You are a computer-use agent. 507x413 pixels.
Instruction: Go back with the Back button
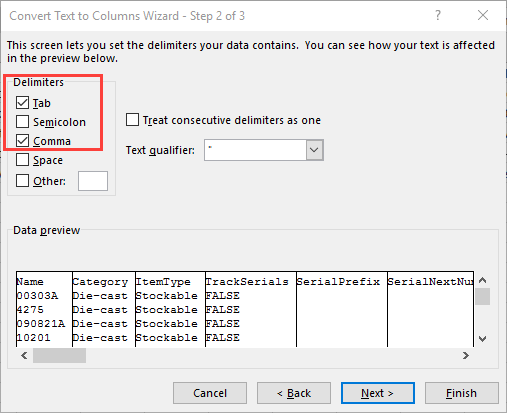pos(294,393)
